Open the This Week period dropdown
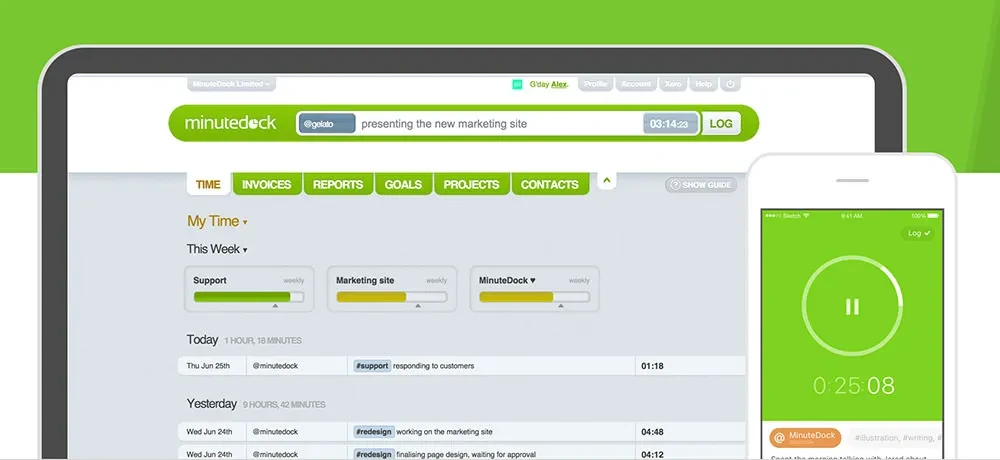Viewport: 1000px width, 460px height. [x=217, y=249]
